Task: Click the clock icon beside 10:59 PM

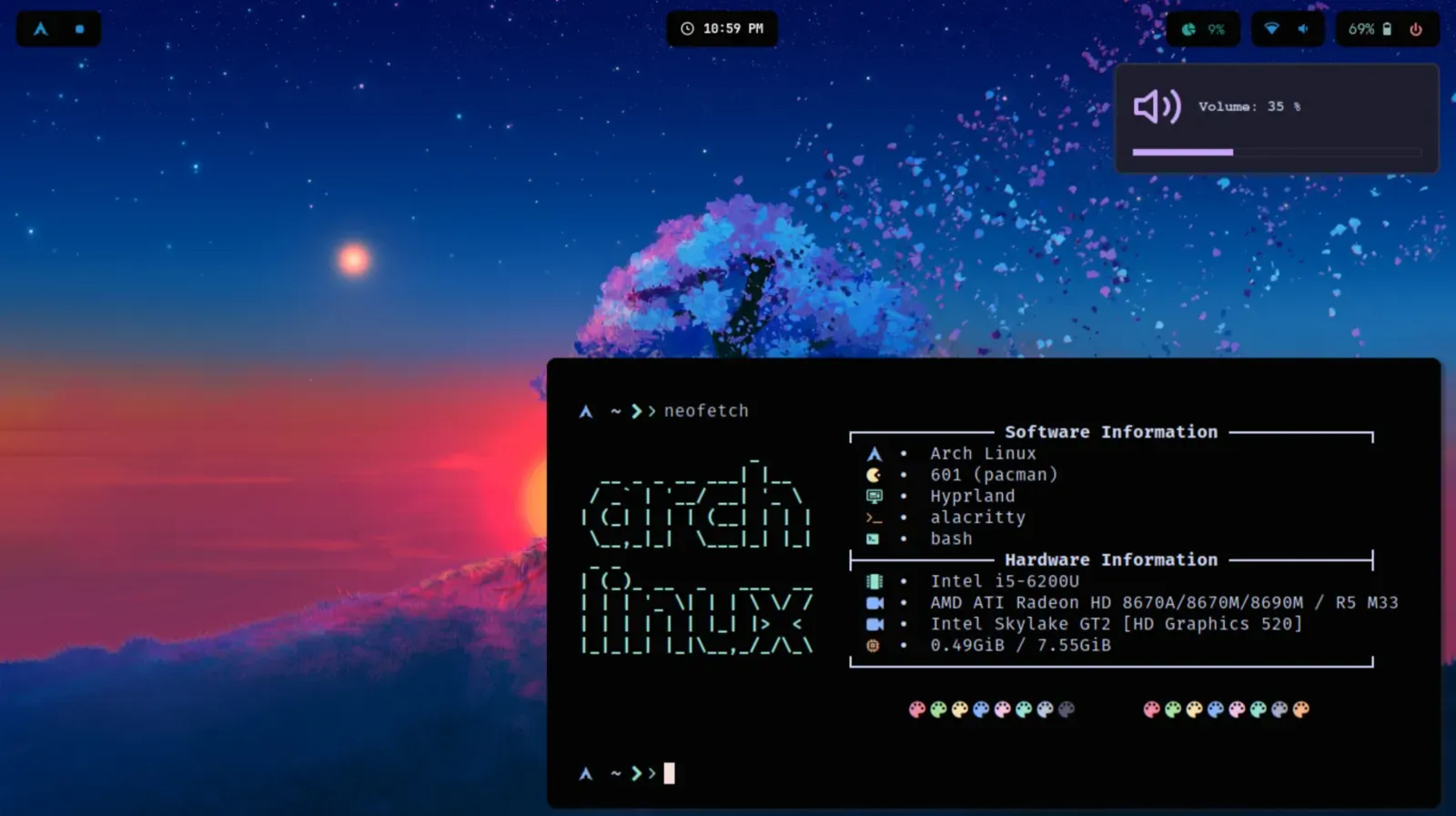Action: tap(687, 29)
